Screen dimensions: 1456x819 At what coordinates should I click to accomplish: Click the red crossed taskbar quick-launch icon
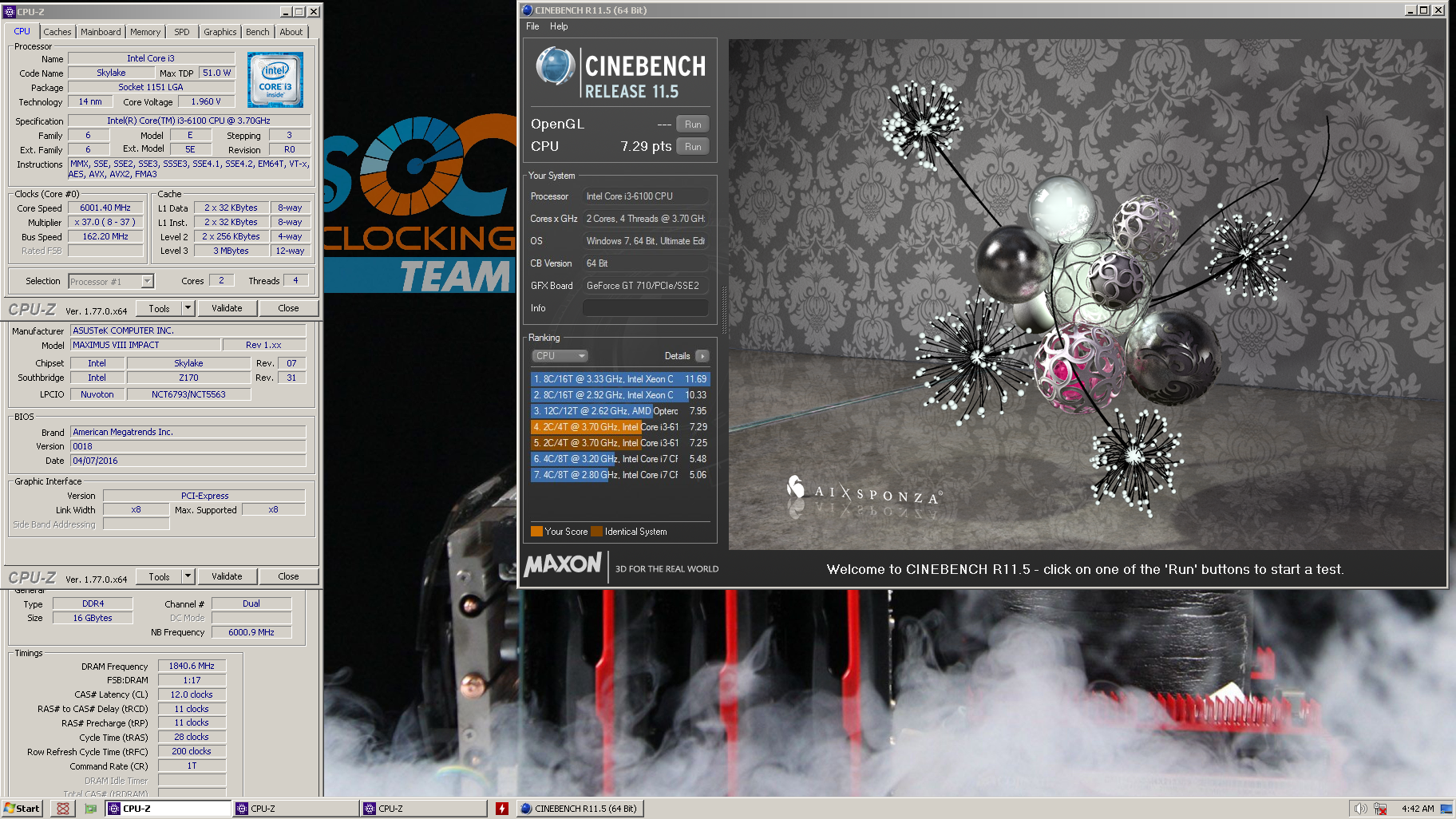point(62,809)
